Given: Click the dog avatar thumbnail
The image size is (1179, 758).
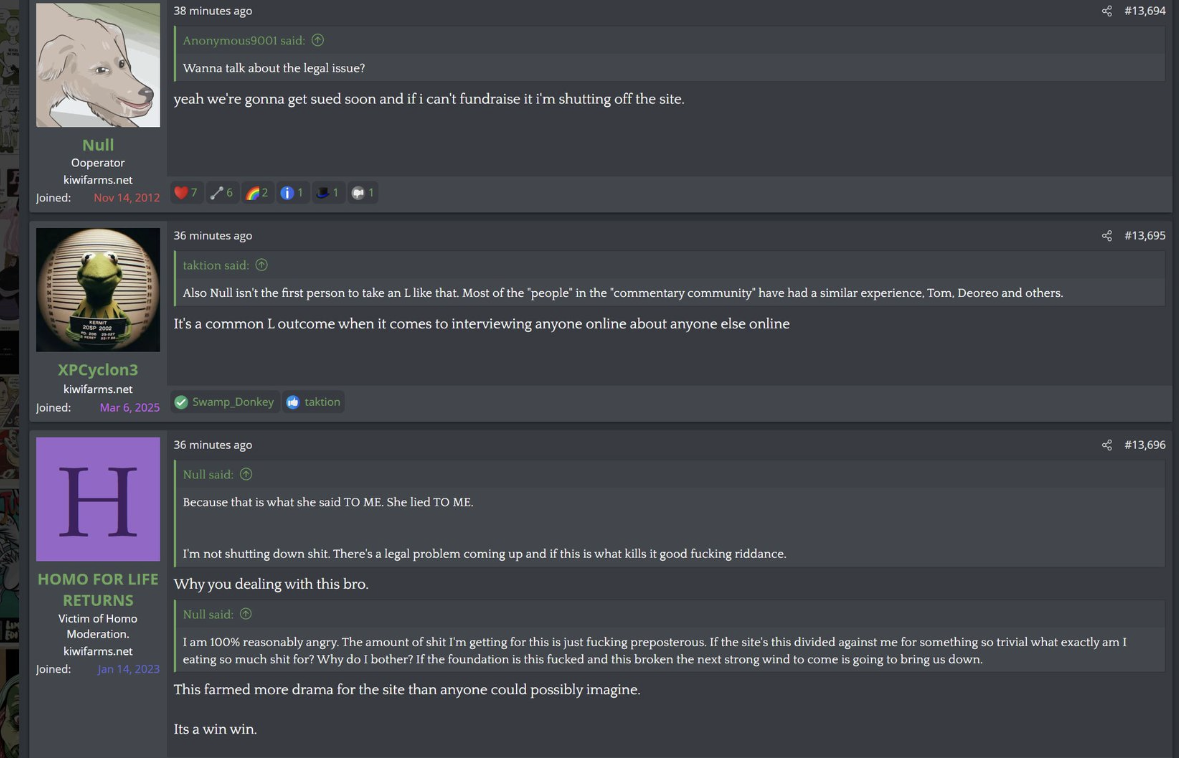Looking at the screenshot, I should click(x=98, y=65).
